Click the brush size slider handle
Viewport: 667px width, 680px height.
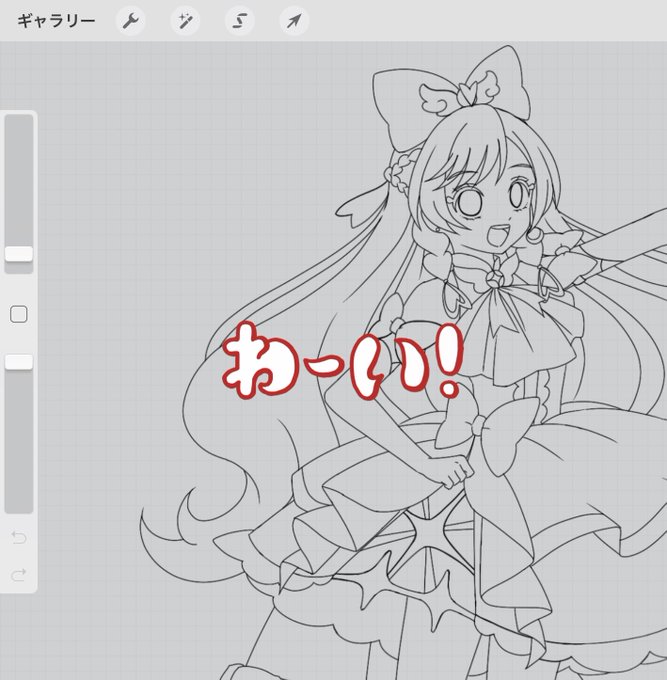(x=19, y=254)
